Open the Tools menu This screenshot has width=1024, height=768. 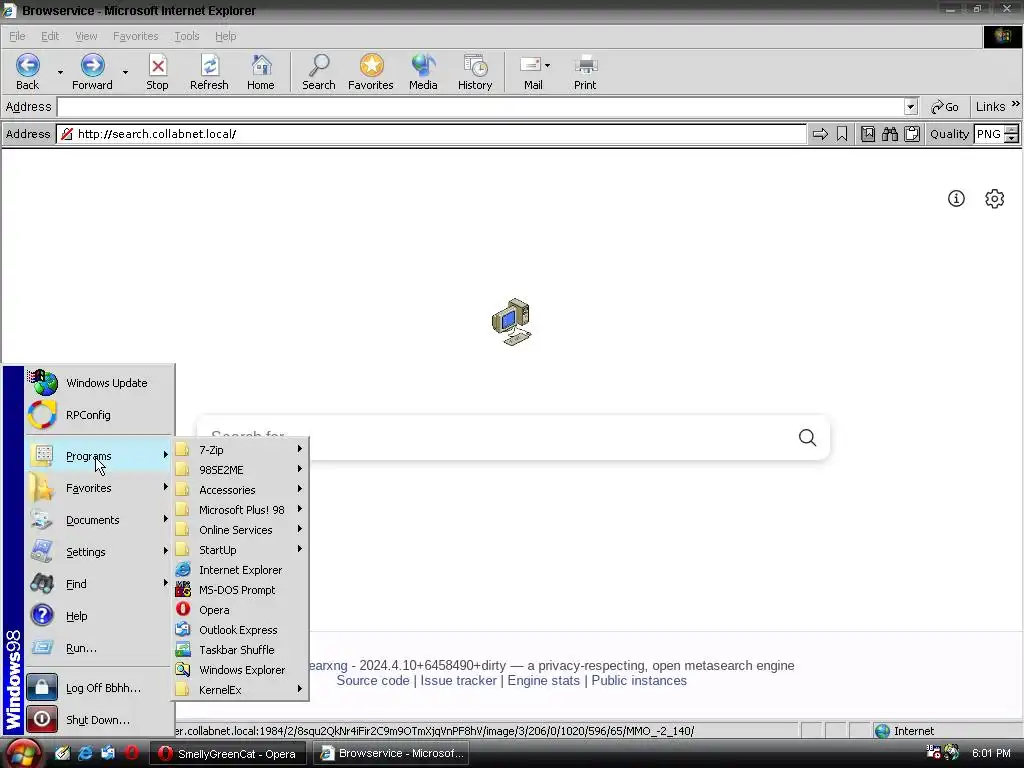(x=187, y=36)
